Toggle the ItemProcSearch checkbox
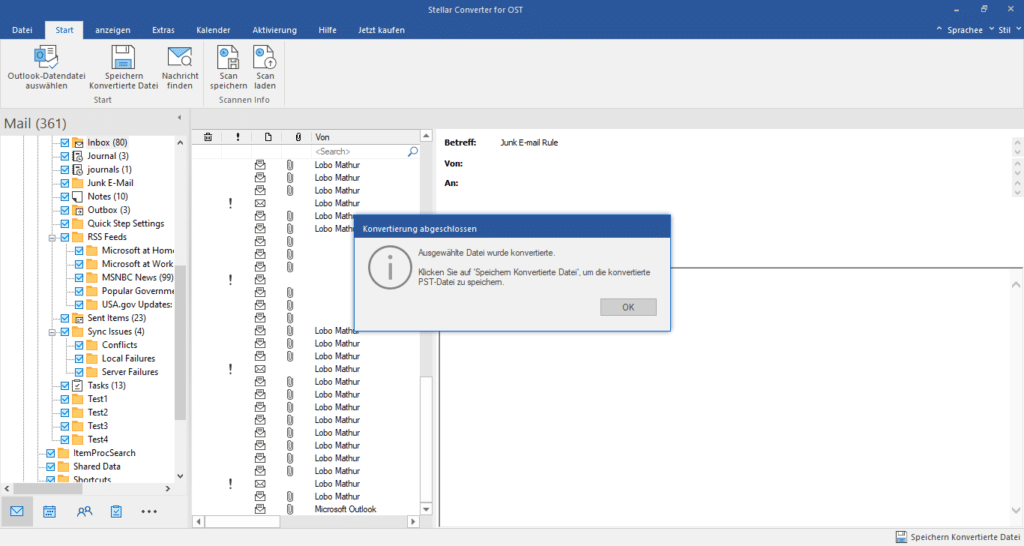1024x546 pixels. [x=50, y=453]
